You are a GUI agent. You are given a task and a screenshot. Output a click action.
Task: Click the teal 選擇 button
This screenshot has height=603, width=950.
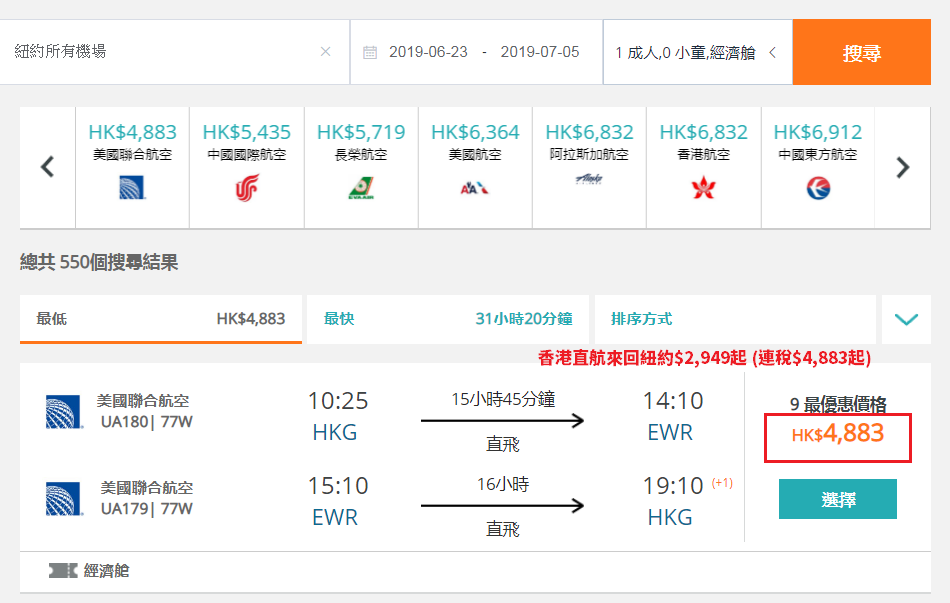(838, 499)
